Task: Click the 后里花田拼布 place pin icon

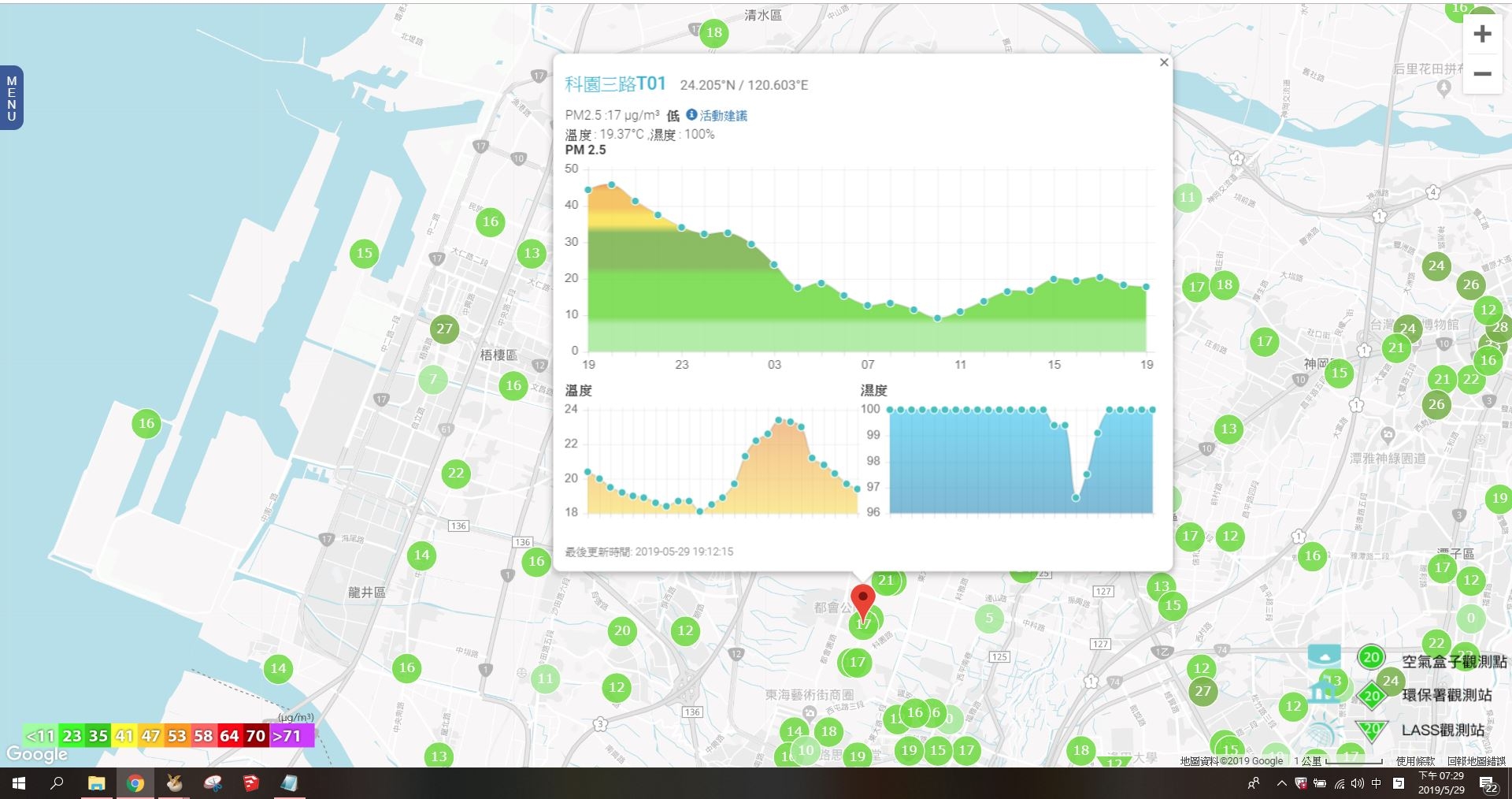Action: [1443, 88]
